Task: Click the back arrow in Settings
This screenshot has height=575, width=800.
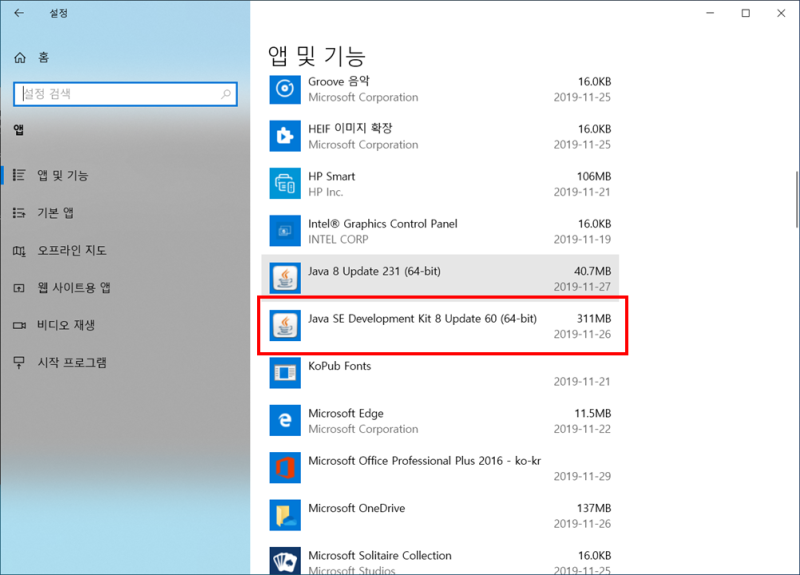Action: pyautogui.click(x=19, y=13)
